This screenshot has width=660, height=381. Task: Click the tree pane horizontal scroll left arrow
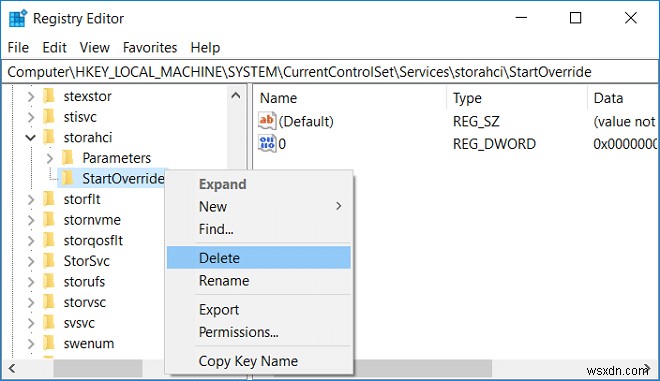click(12, 369)
